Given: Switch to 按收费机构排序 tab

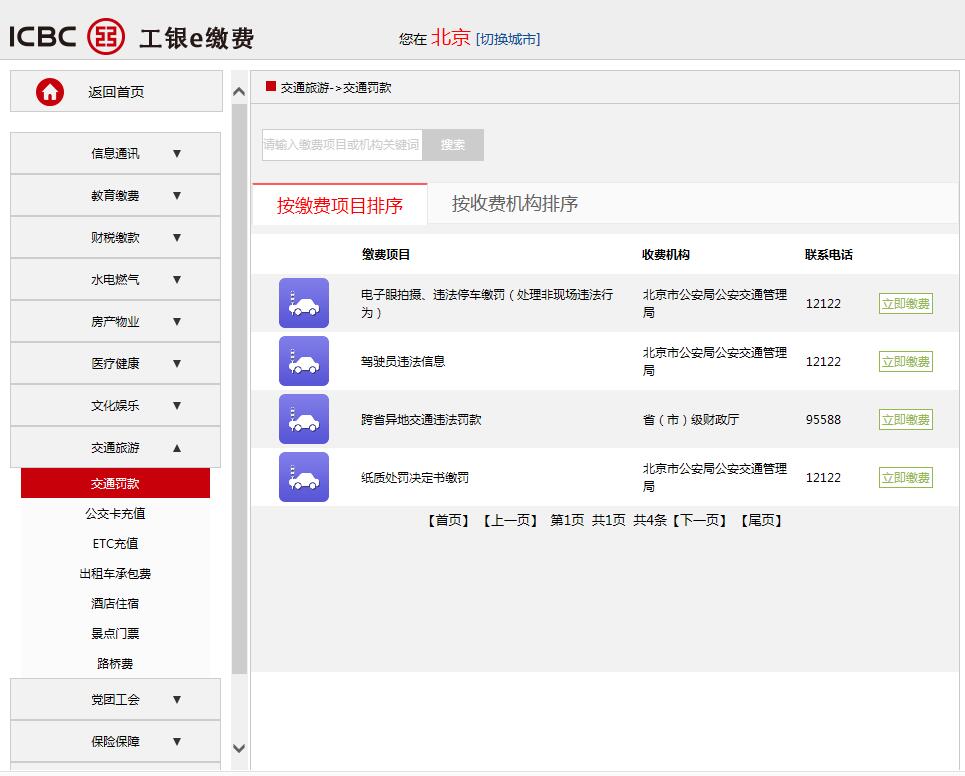Looking at the screenshot, I should click(515, 204).
